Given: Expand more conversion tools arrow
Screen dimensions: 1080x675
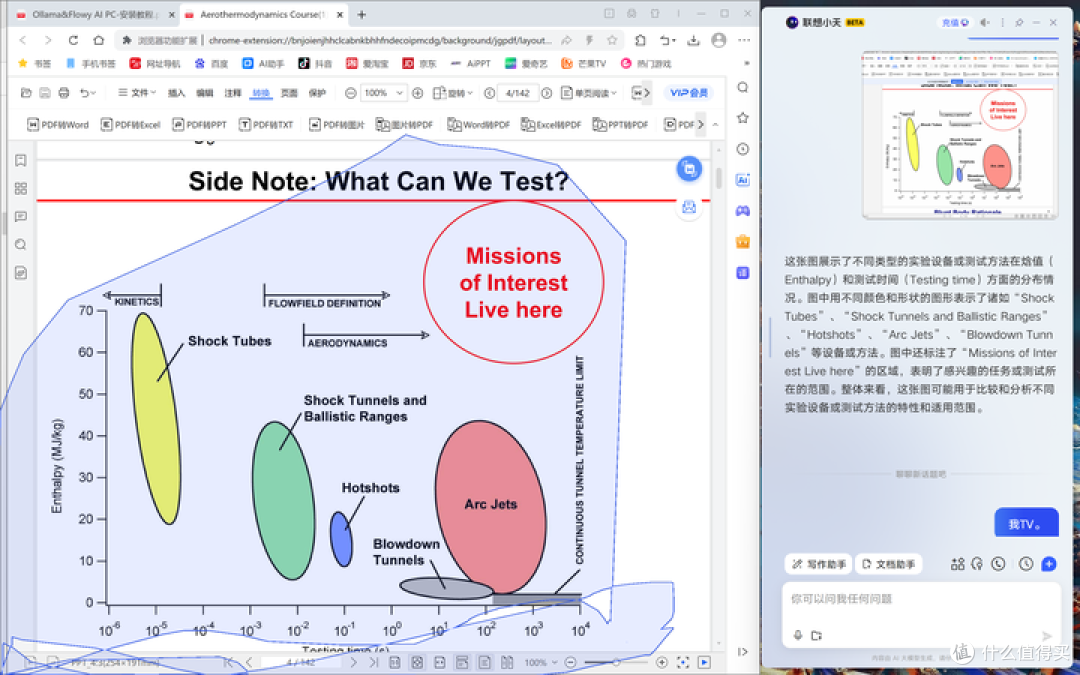Looking at the screenshot, I should [700, 125].
